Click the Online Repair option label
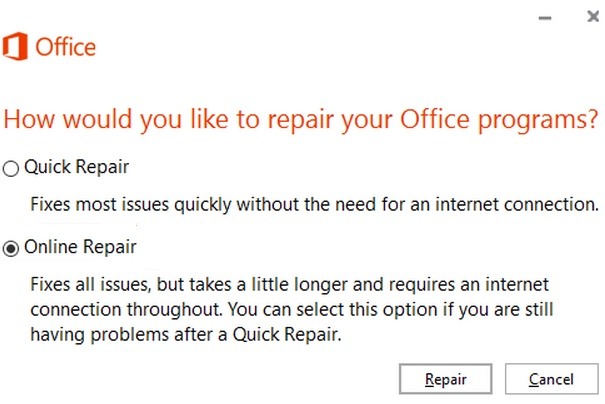Image resolution: width=605 pixels, height=404 pixels. [x=80, y=247]
